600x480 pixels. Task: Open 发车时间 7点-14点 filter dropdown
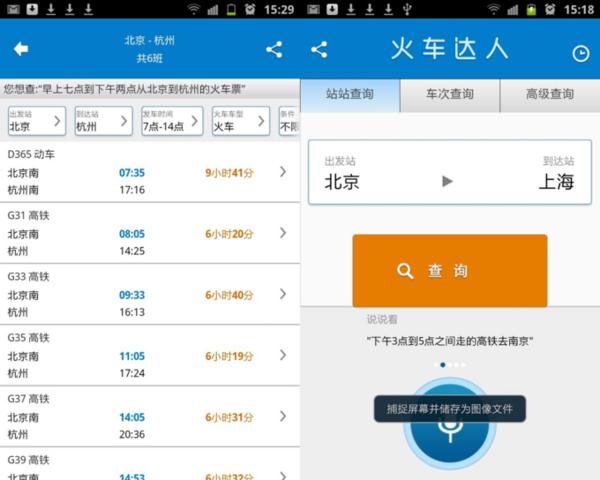click(172, 121)
